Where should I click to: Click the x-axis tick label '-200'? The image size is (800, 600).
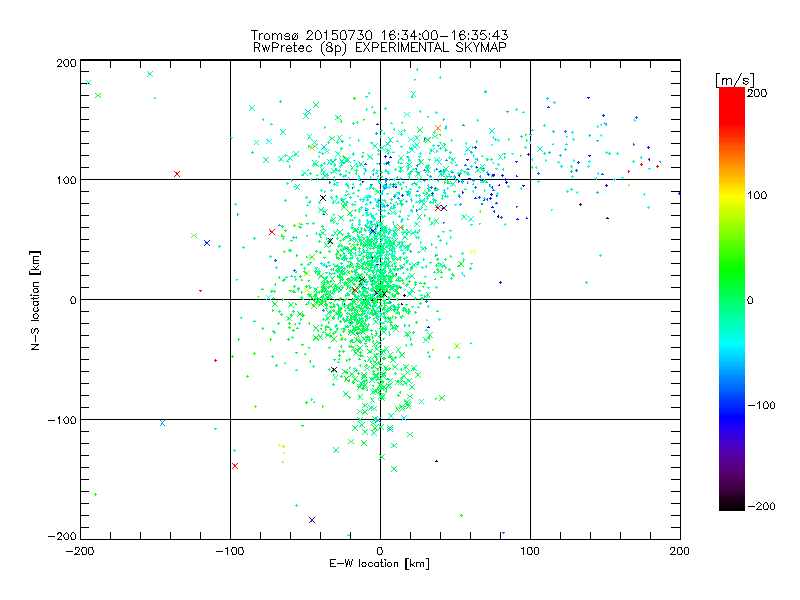80,551
